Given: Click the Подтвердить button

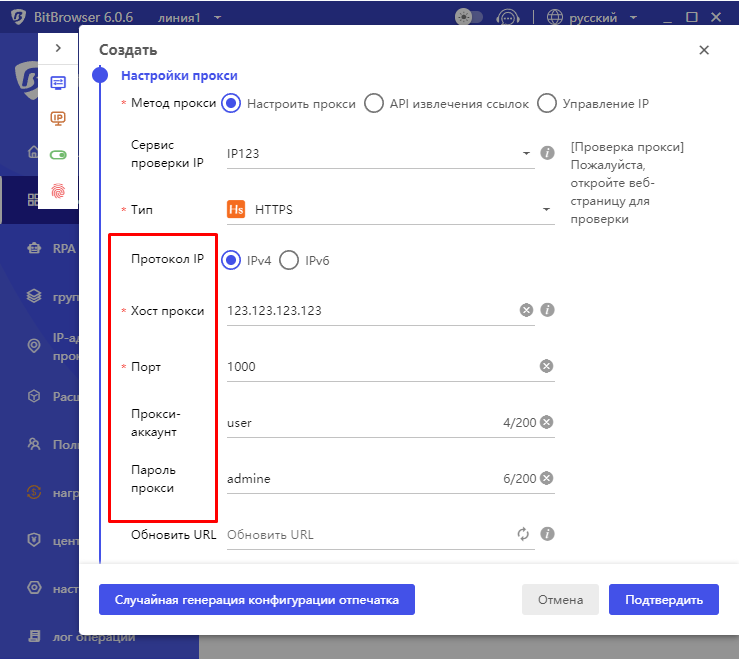Looking at the screenshot, I should 663,600.
